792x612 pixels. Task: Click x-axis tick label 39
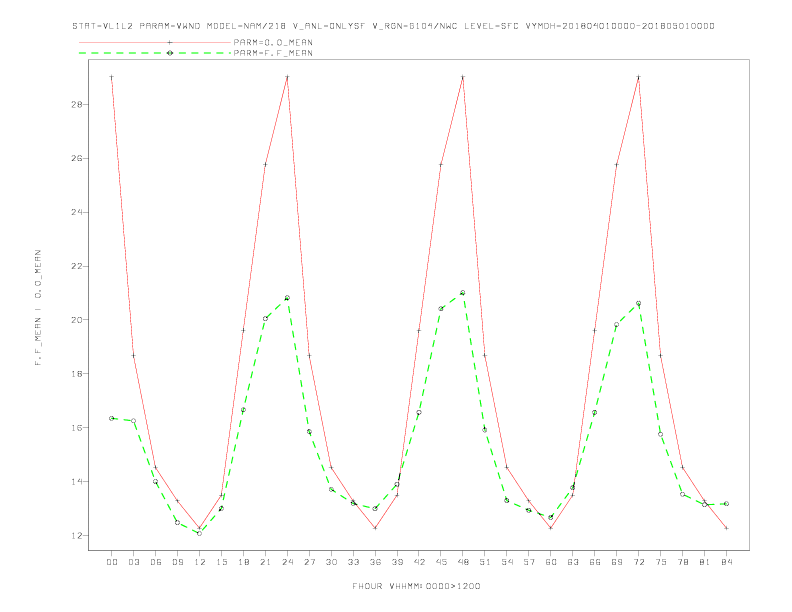(397, 562)
